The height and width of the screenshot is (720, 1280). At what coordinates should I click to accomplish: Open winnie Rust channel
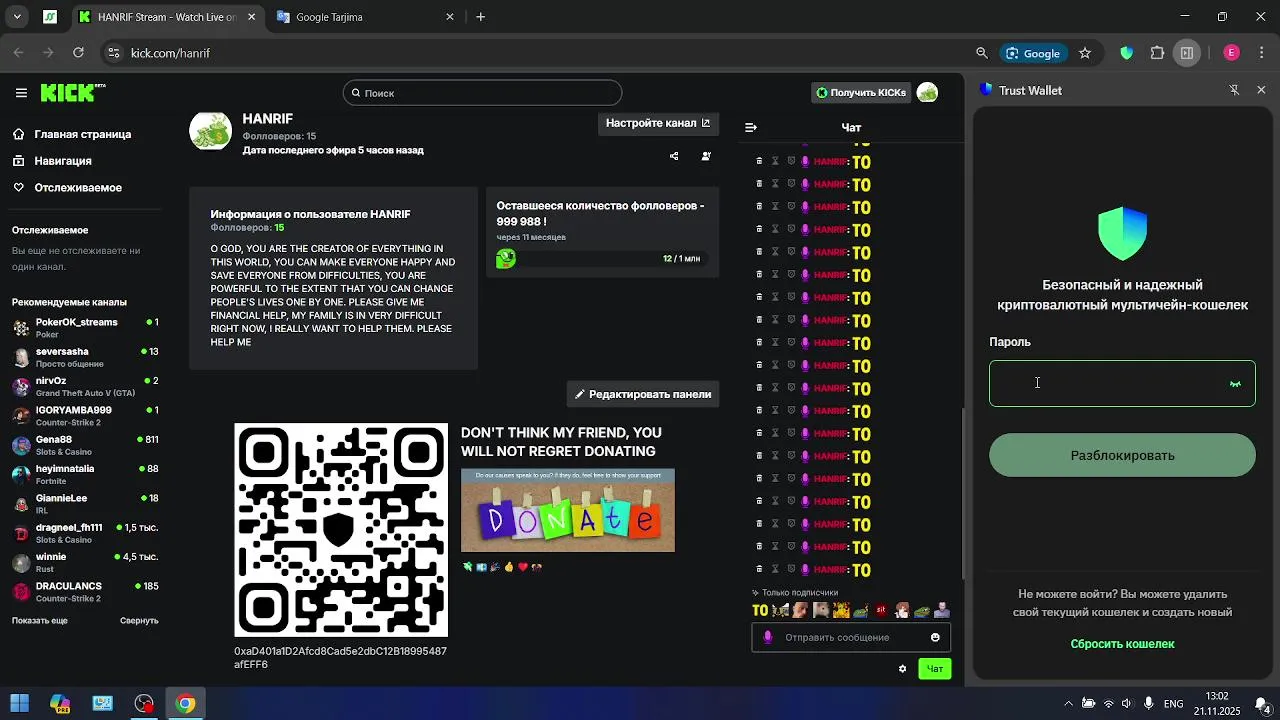tap(85, 562)
